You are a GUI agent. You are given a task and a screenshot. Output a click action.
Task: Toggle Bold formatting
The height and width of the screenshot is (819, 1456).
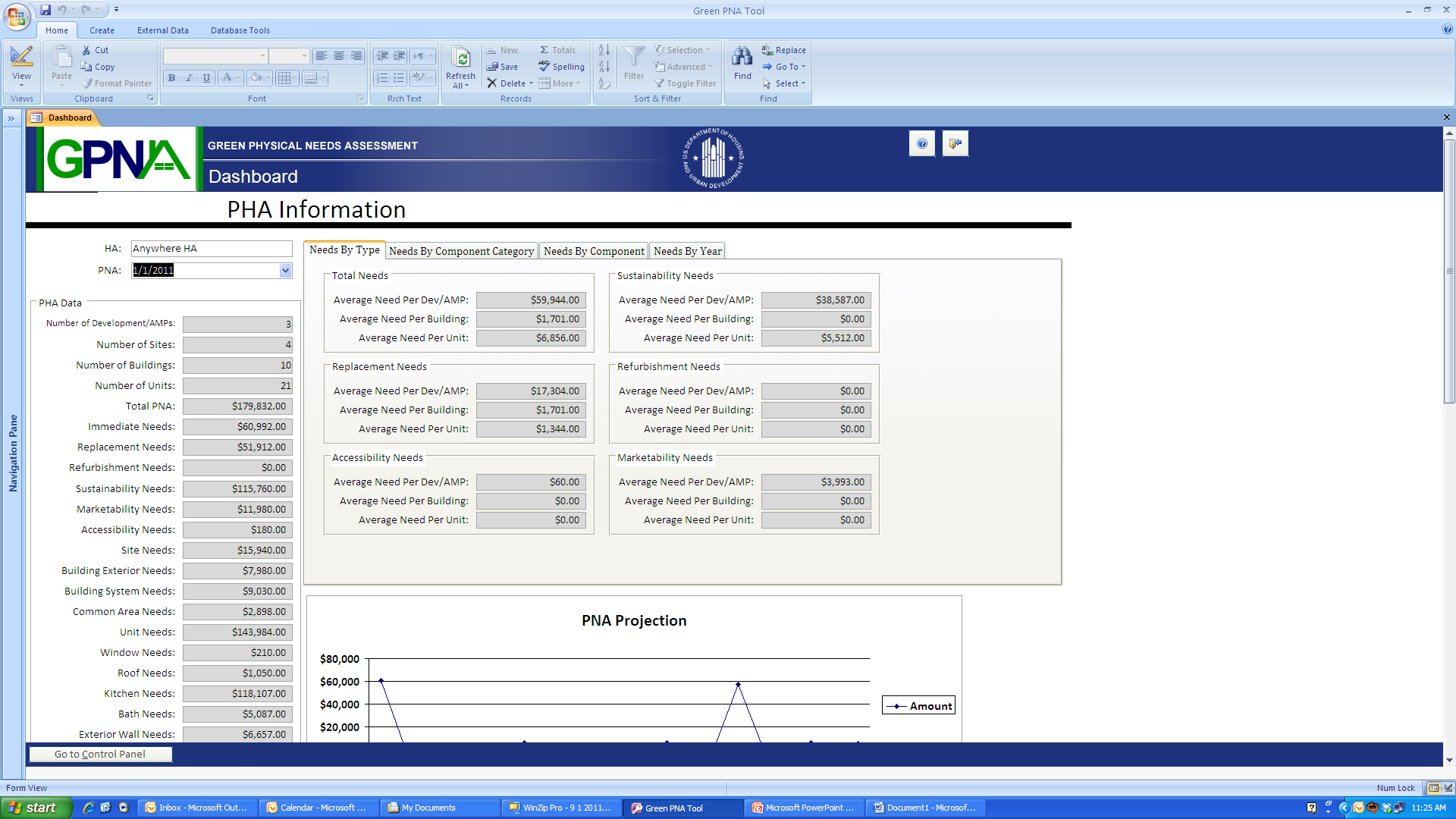[x=171, y=77]
